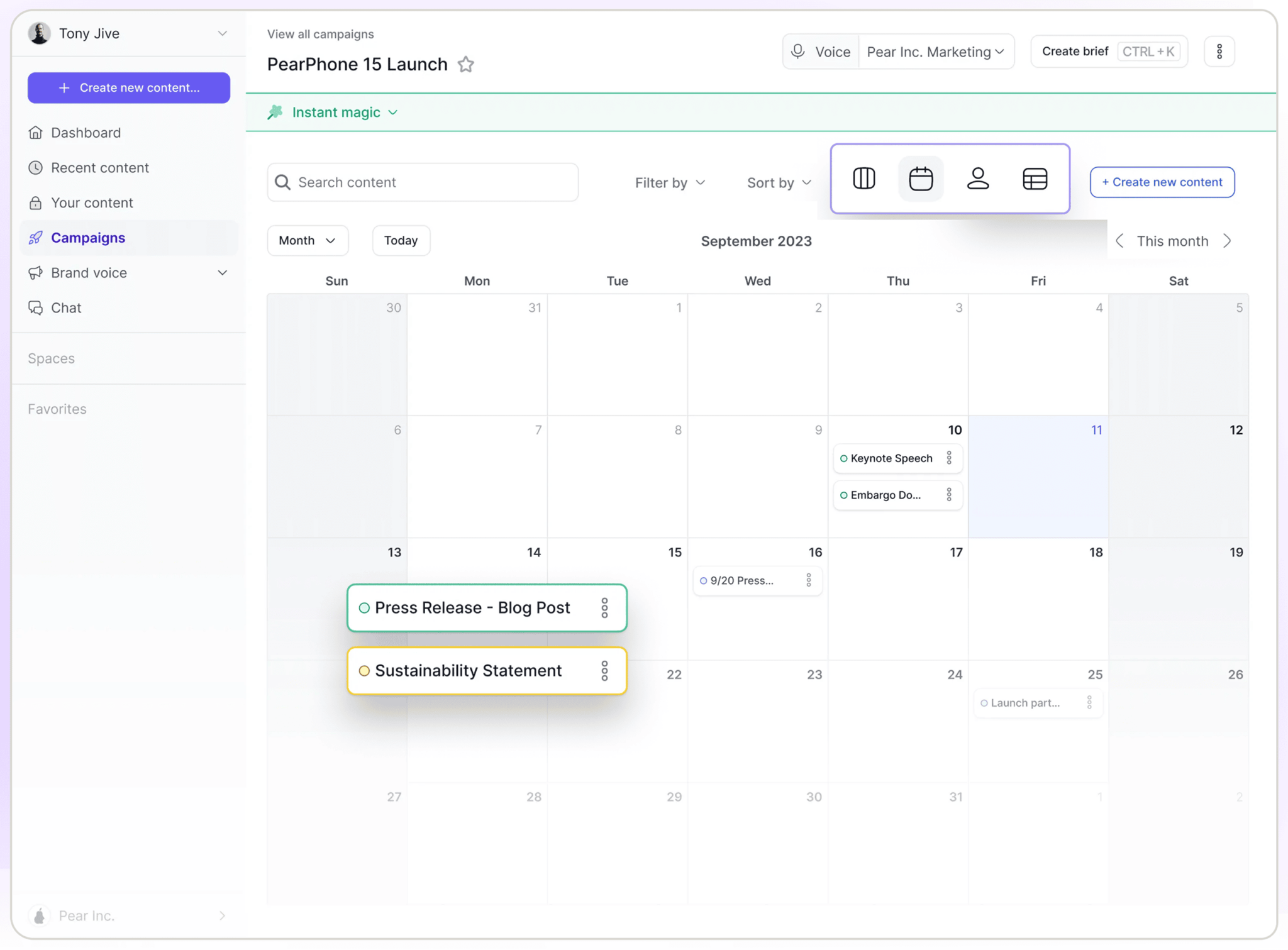Click the Search content input field

coord(423,182)
